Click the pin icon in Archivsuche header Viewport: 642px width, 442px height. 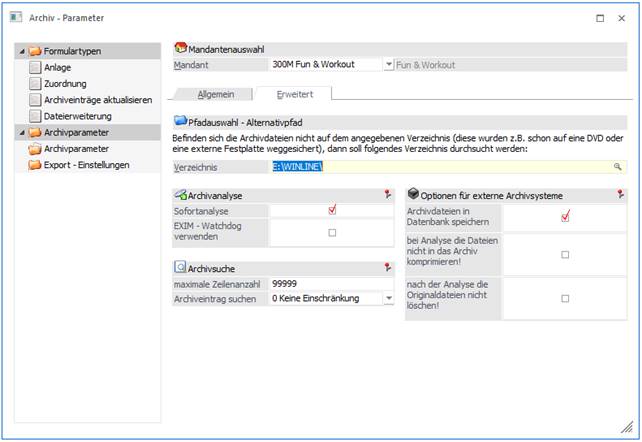click(x=388, y=268)
